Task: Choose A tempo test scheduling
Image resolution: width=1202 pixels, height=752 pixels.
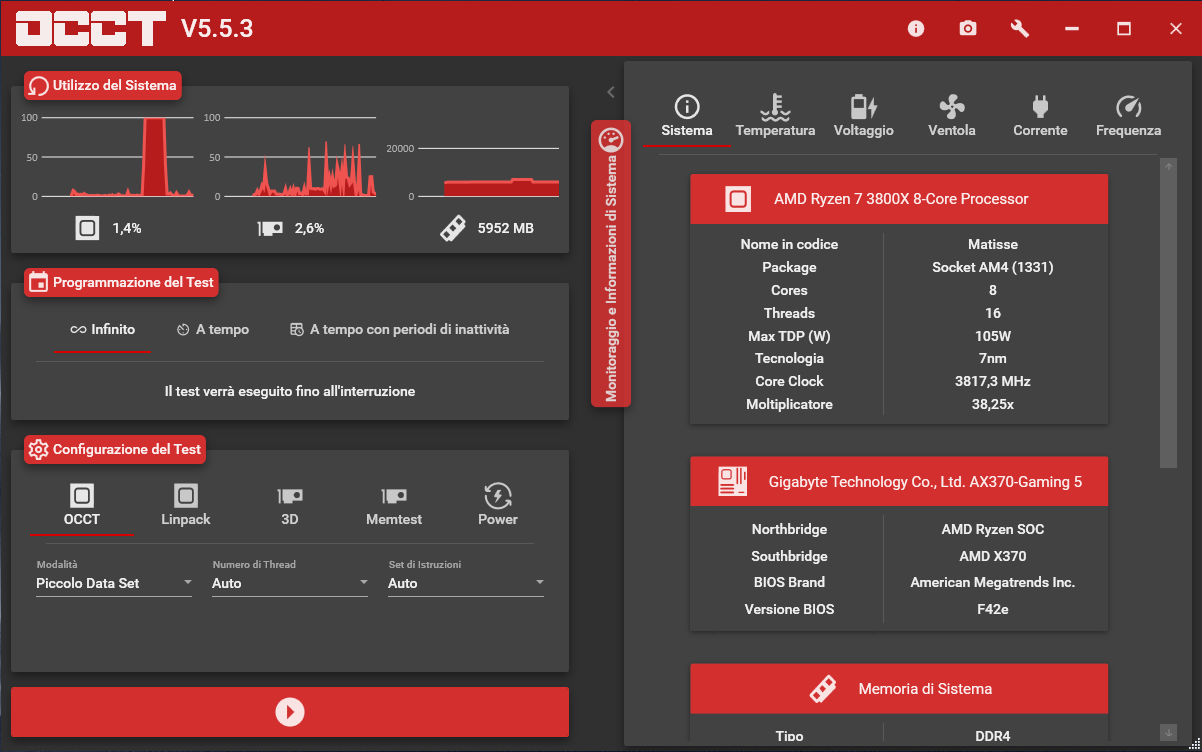Action: (x=212, y=330)
